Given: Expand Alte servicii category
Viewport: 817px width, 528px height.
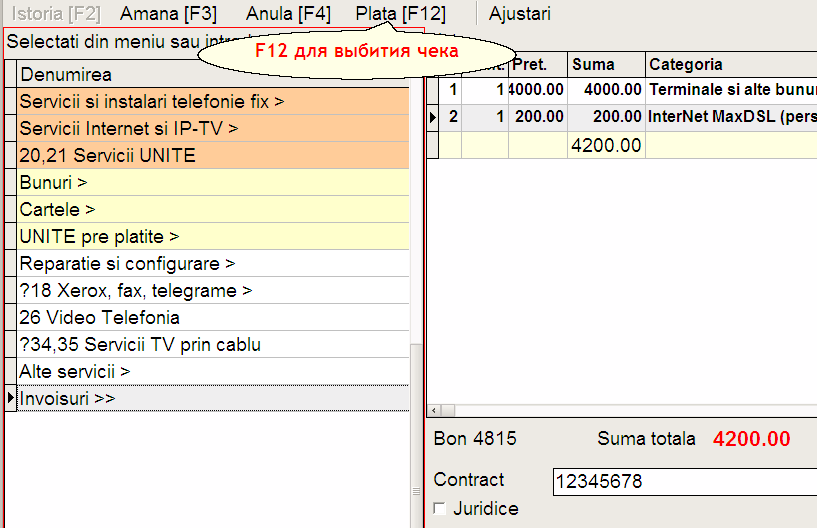Looking at the screenshot, I should (x=213, y=372).
